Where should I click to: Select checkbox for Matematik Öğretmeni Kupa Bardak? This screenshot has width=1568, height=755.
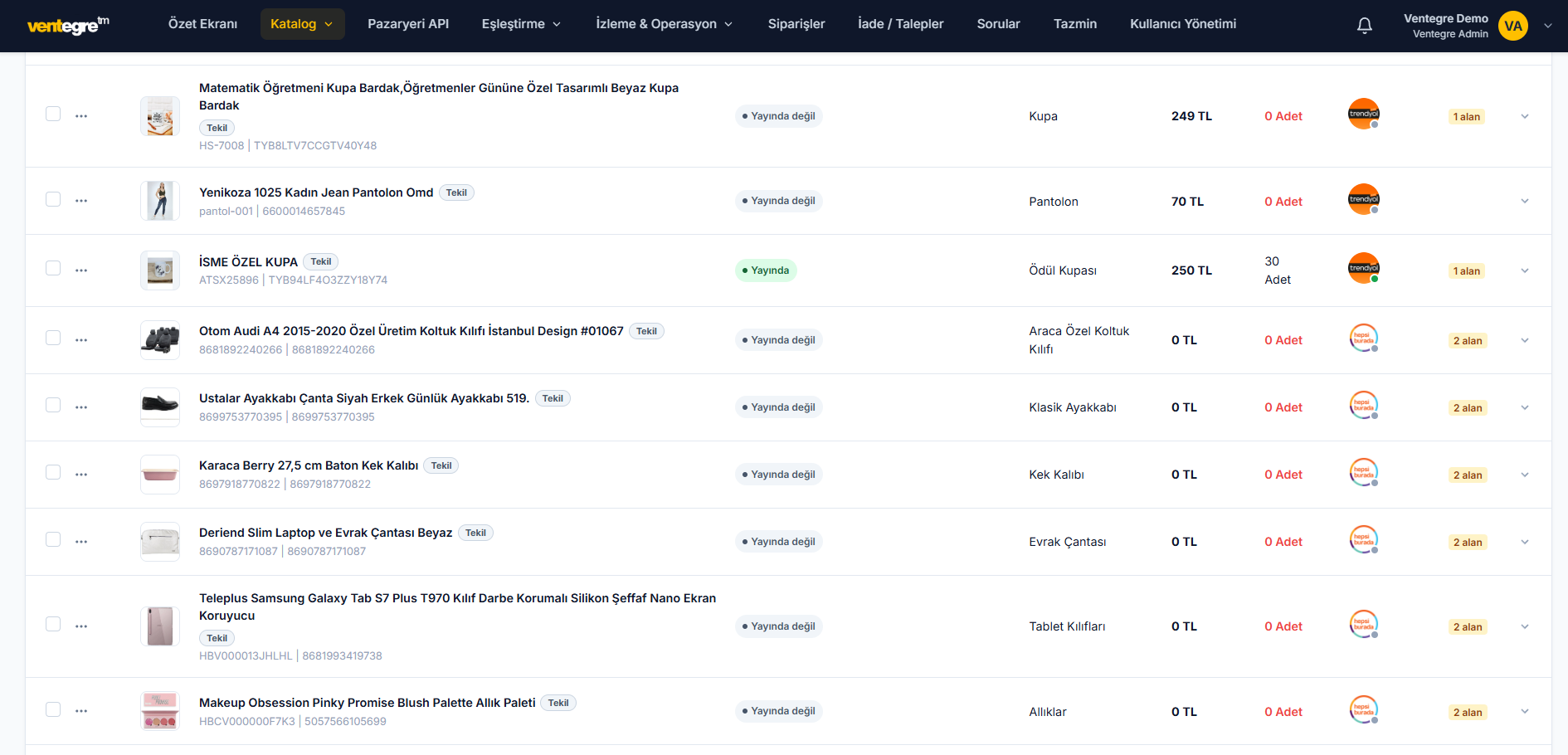pyautogui.click(x=53, y=114)
